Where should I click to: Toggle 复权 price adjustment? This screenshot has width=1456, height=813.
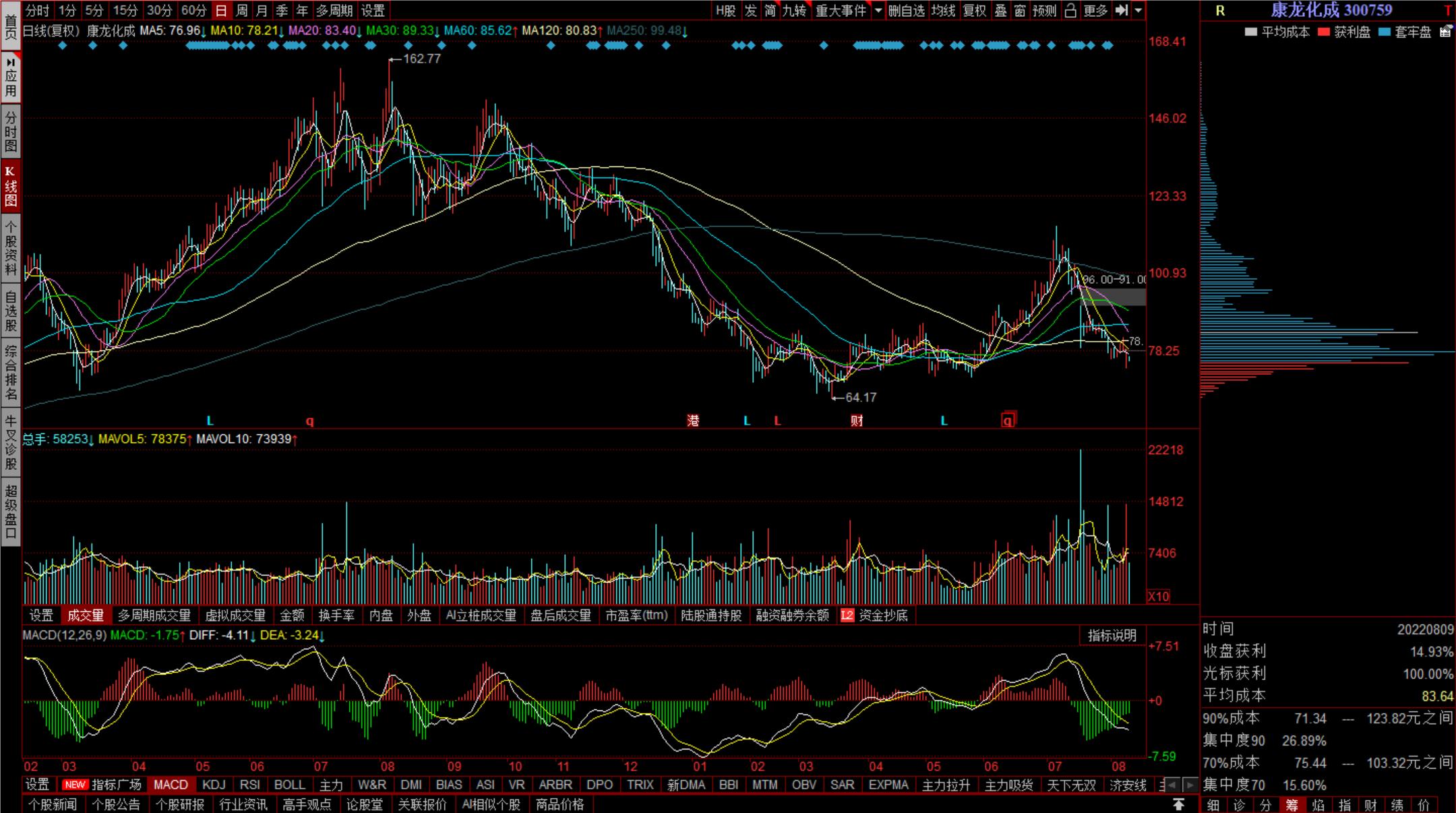[x=975, y=10]
